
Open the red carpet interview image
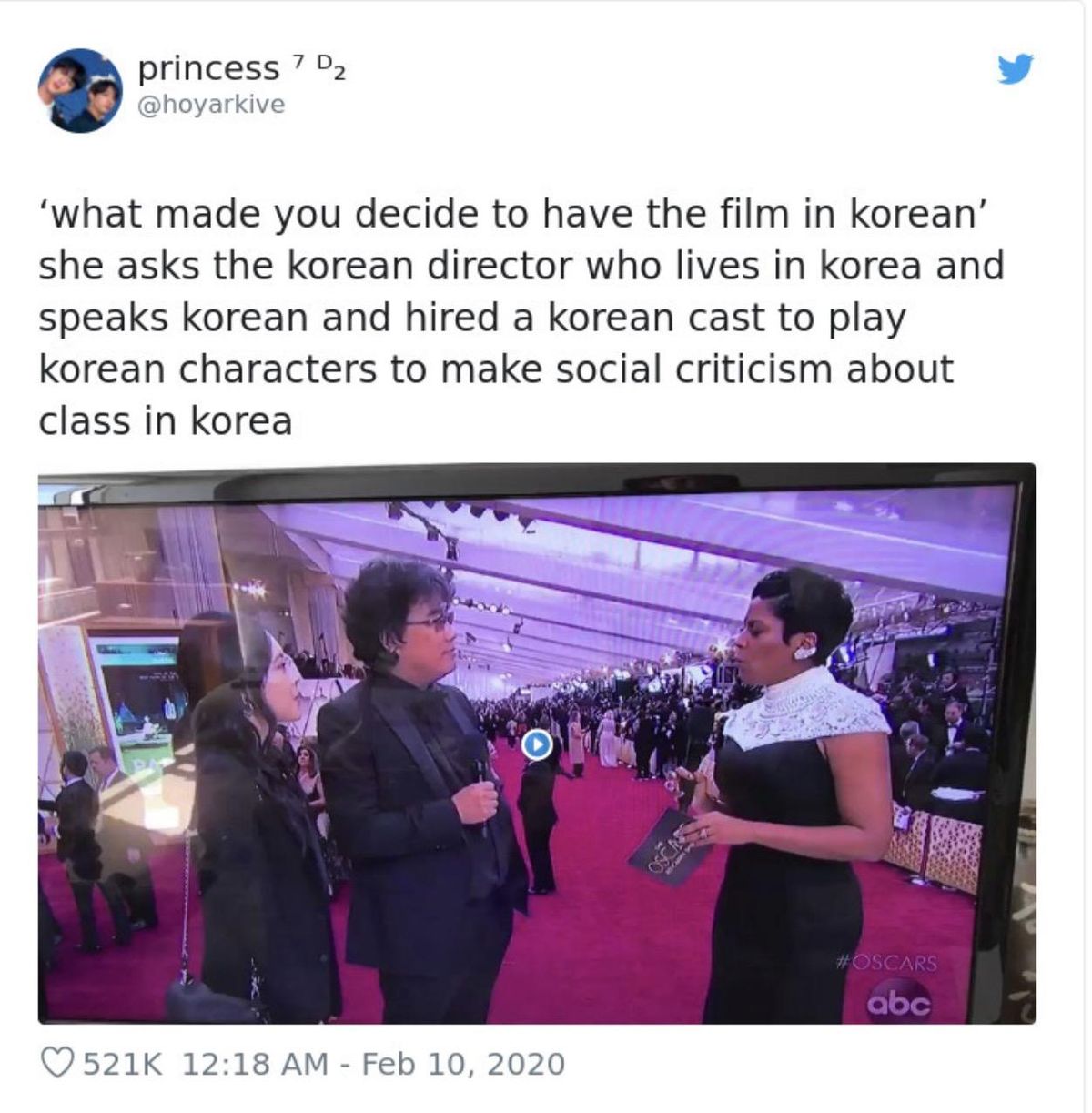pos(537,744)
